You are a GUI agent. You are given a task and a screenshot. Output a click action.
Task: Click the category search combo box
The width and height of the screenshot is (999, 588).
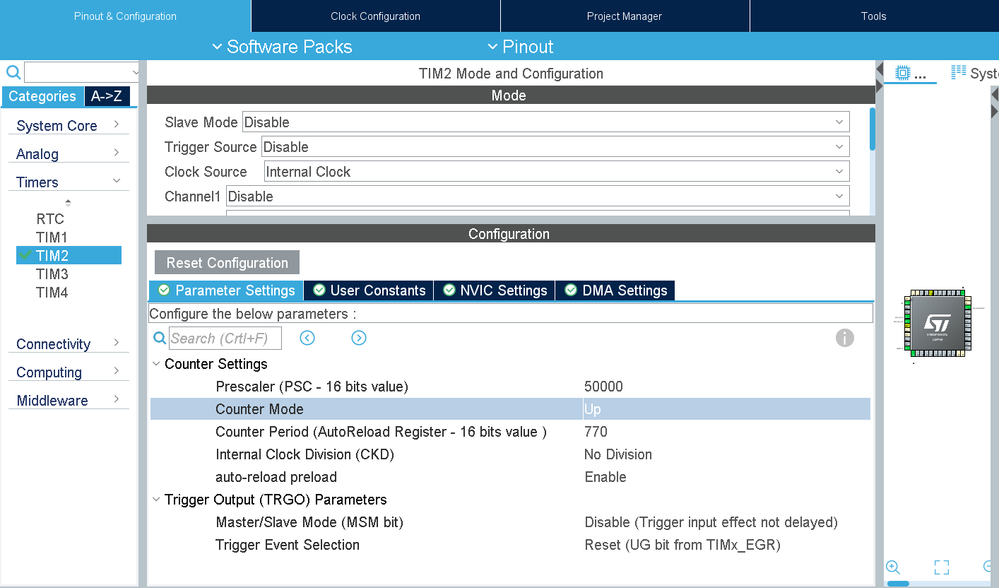[x=82, y=72]
